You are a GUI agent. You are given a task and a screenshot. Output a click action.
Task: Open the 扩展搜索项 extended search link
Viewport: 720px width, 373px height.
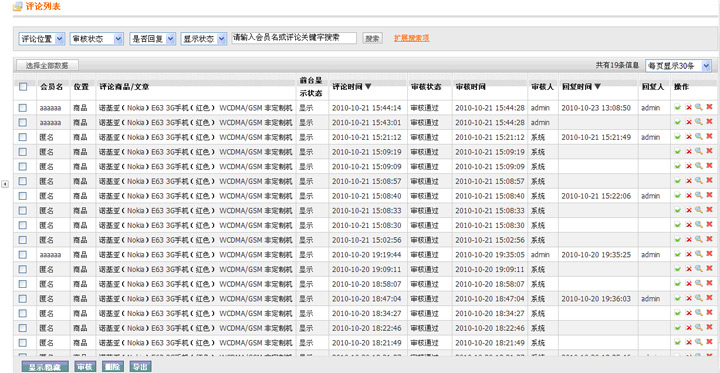411,38
